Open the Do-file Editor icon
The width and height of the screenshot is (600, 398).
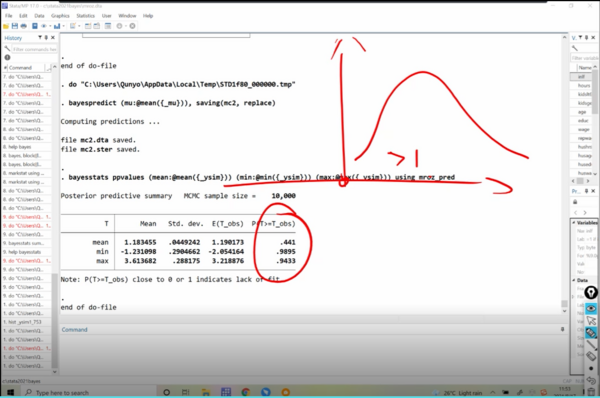point(72,26)
